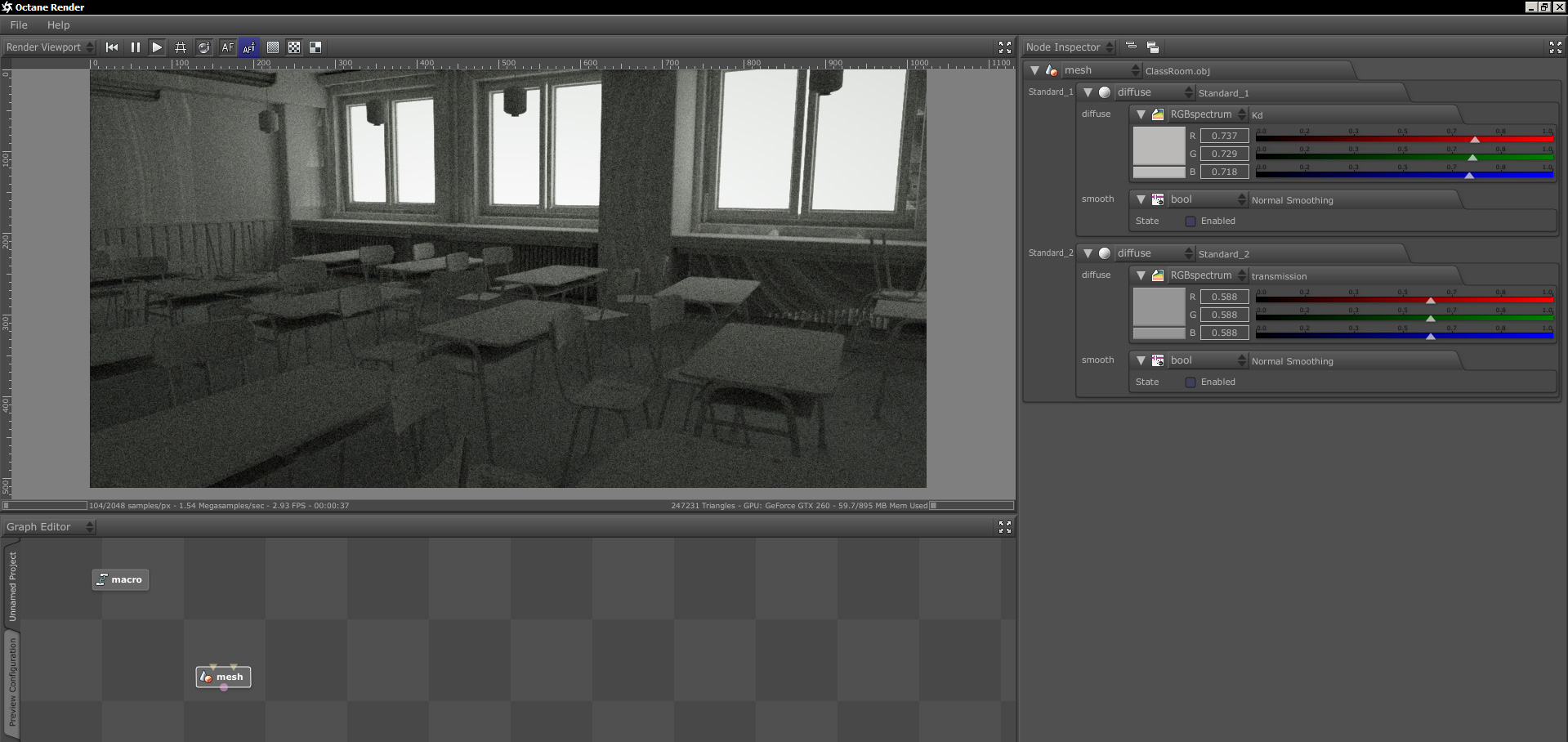Click the AF auto focus button
This screenshot has height=742, width=1568.
coord(227,47)
